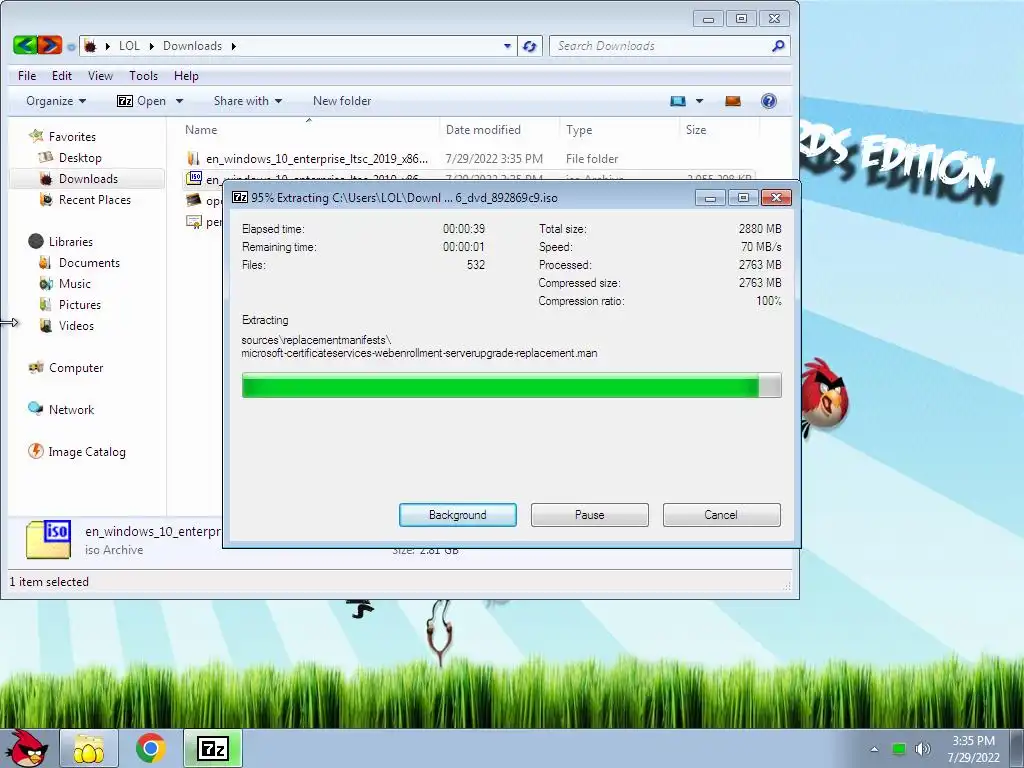Click the arrow after Downloads in breadcrumb
This screenshot has height=768, width=1024.
(x=233, y=46)
